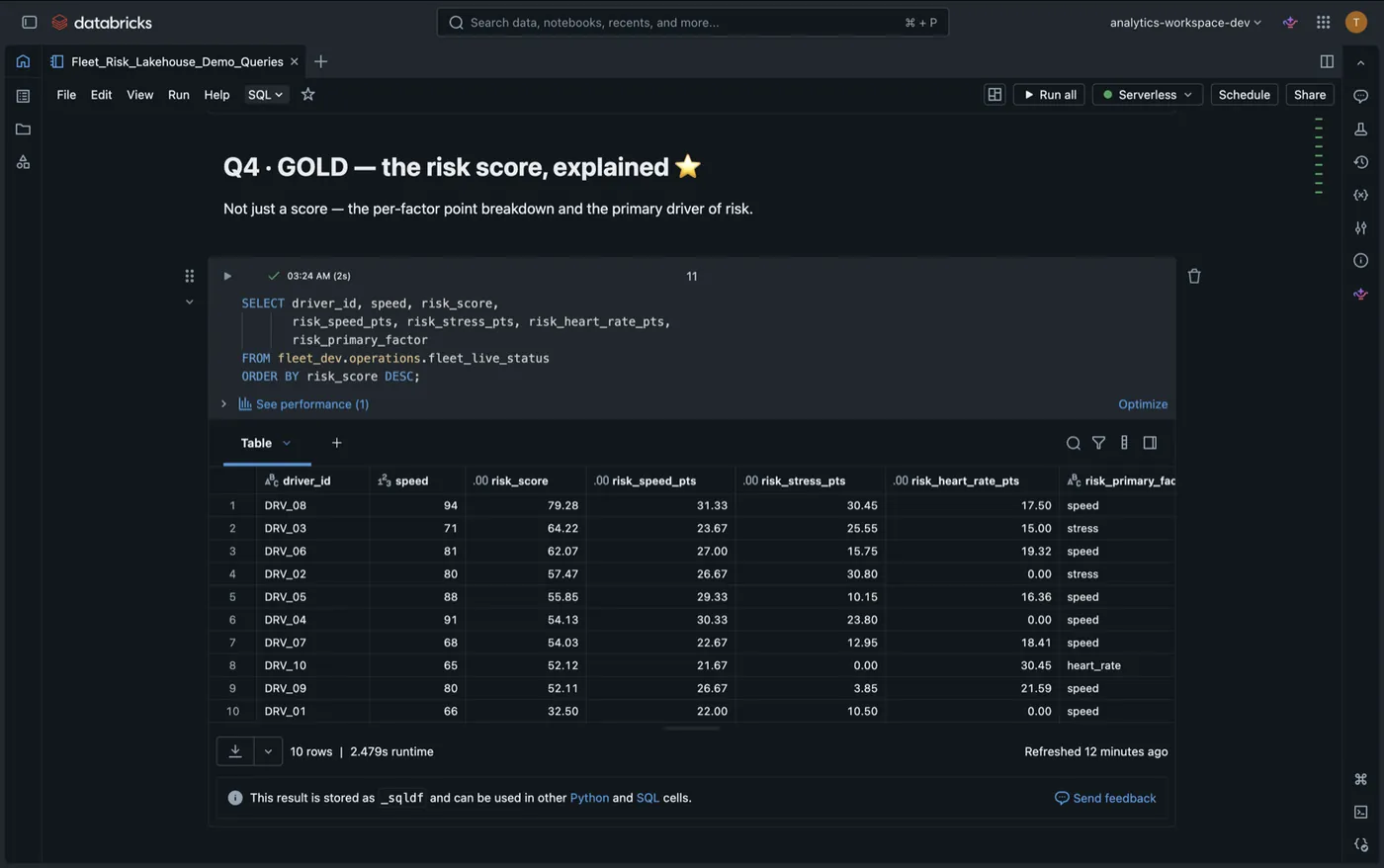
Task: Open the Serverless compute dropdown
Action: coord(1147,94)
